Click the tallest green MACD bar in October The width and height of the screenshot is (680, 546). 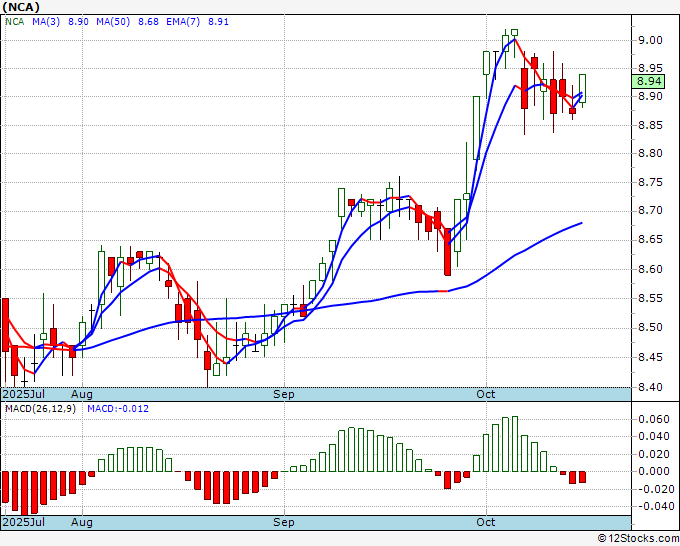[x=515, y=444]
